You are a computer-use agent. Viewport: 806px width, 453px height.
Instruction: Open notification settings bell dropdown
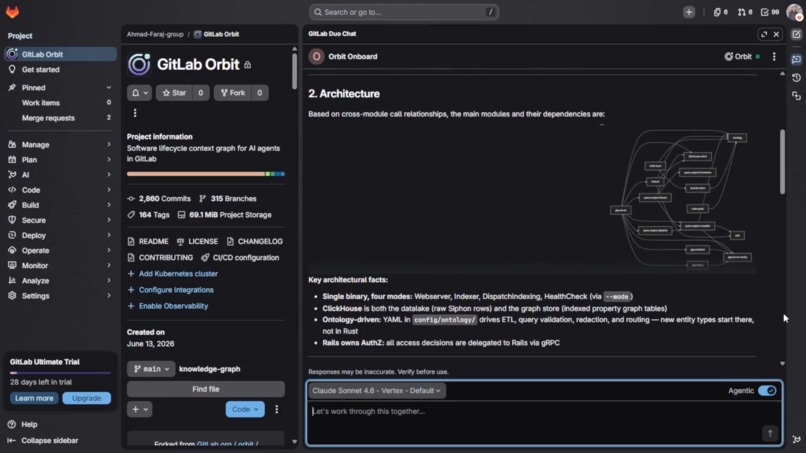click(x=139, y=93)
